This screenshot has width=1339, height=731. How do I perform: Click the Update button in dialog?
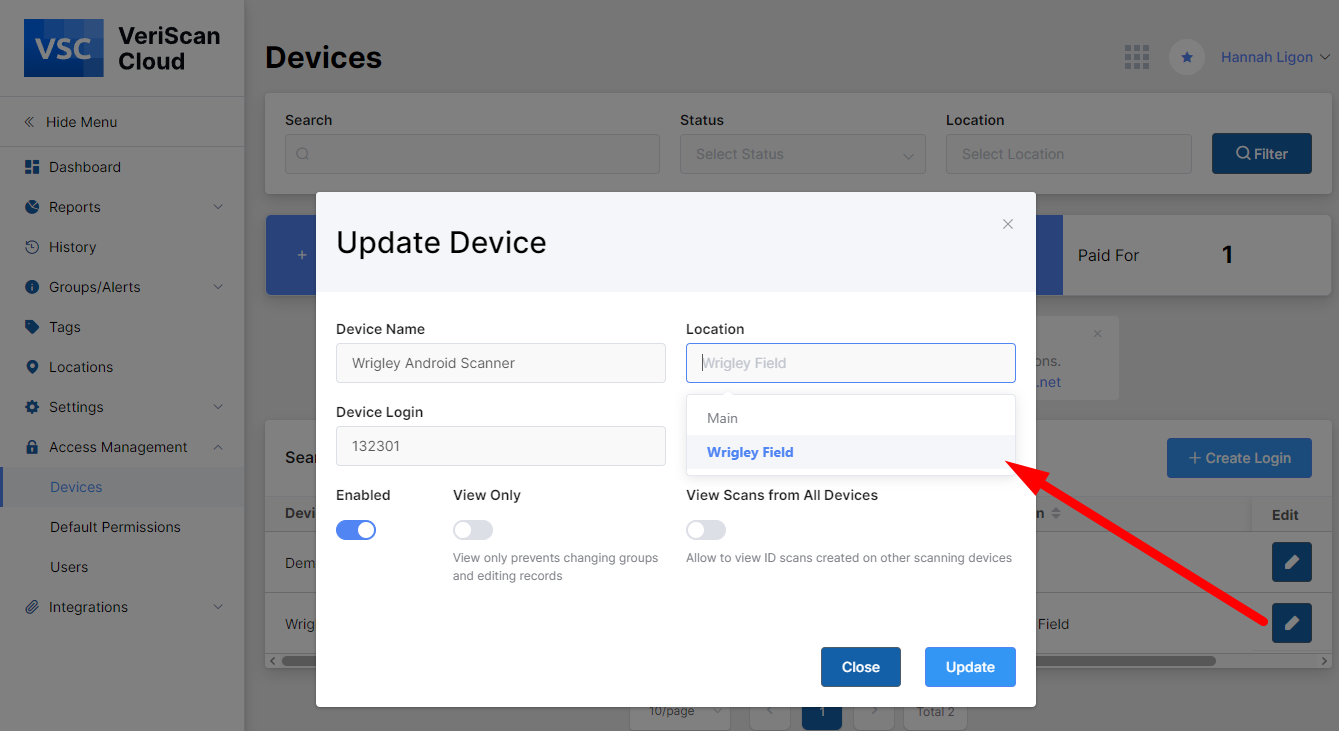click(x=970, y=667)
